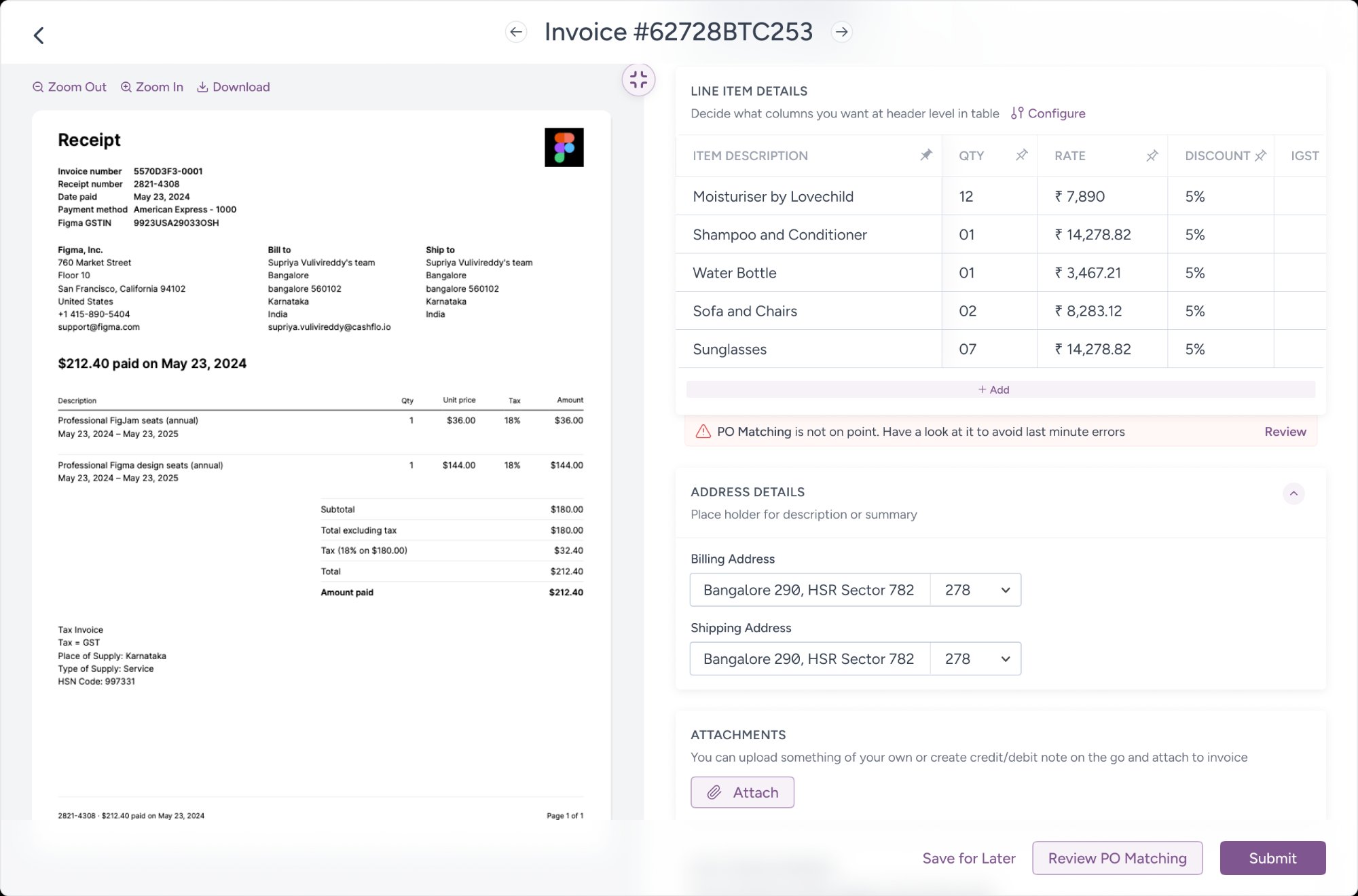Open Configure columns settings
1358x896 pixels.
[1048, 113]
